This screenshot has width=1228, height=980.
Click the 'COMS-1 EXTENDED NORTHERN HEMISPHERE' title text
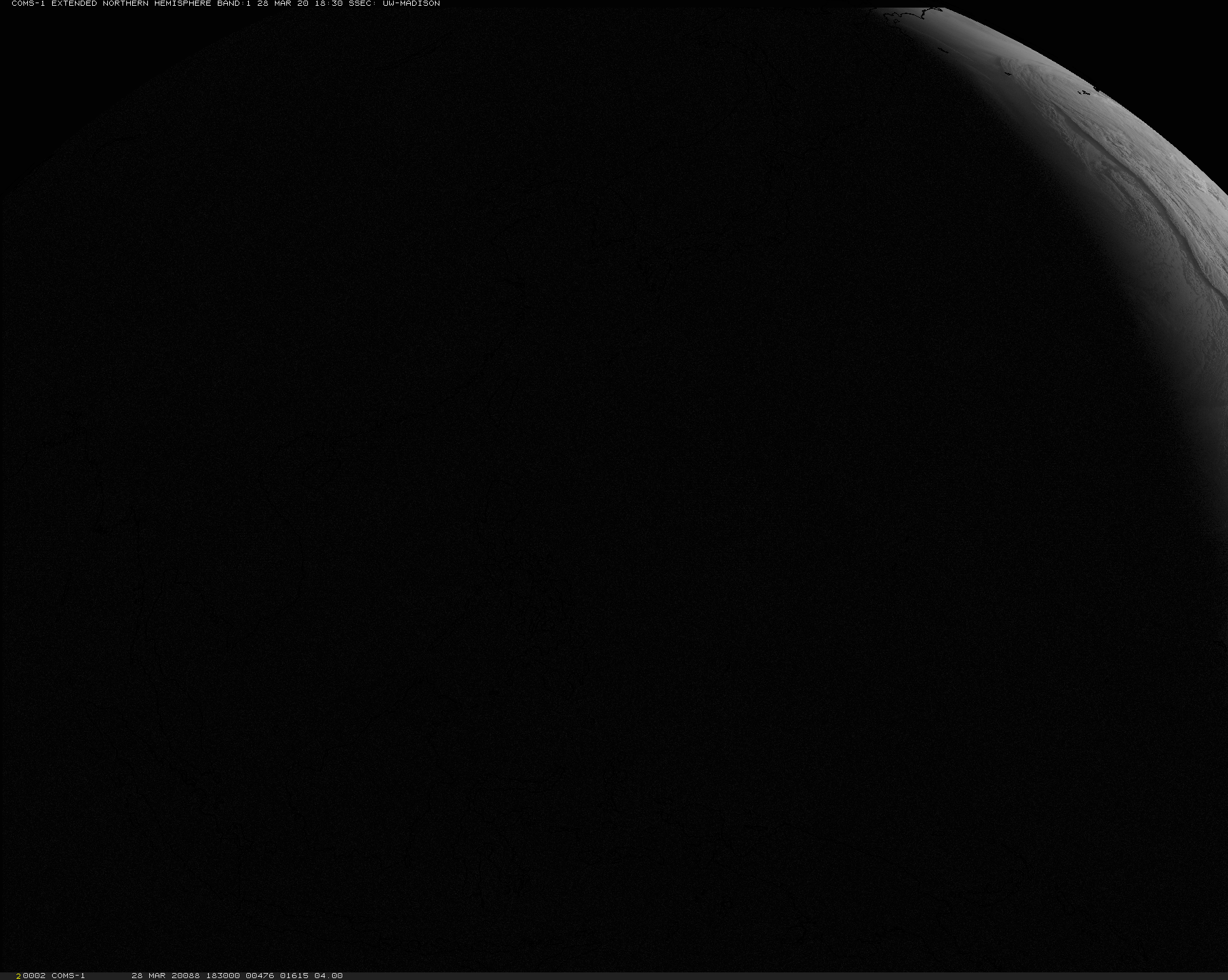(112, 4)
